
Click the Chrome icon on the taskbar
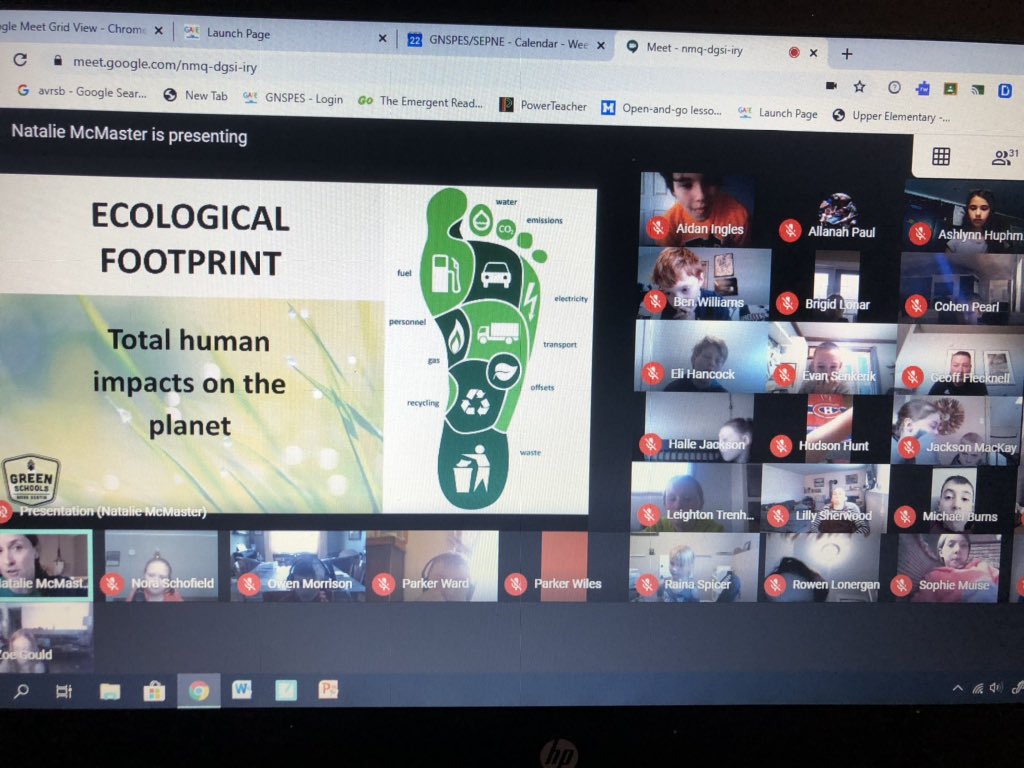[199, 690]
